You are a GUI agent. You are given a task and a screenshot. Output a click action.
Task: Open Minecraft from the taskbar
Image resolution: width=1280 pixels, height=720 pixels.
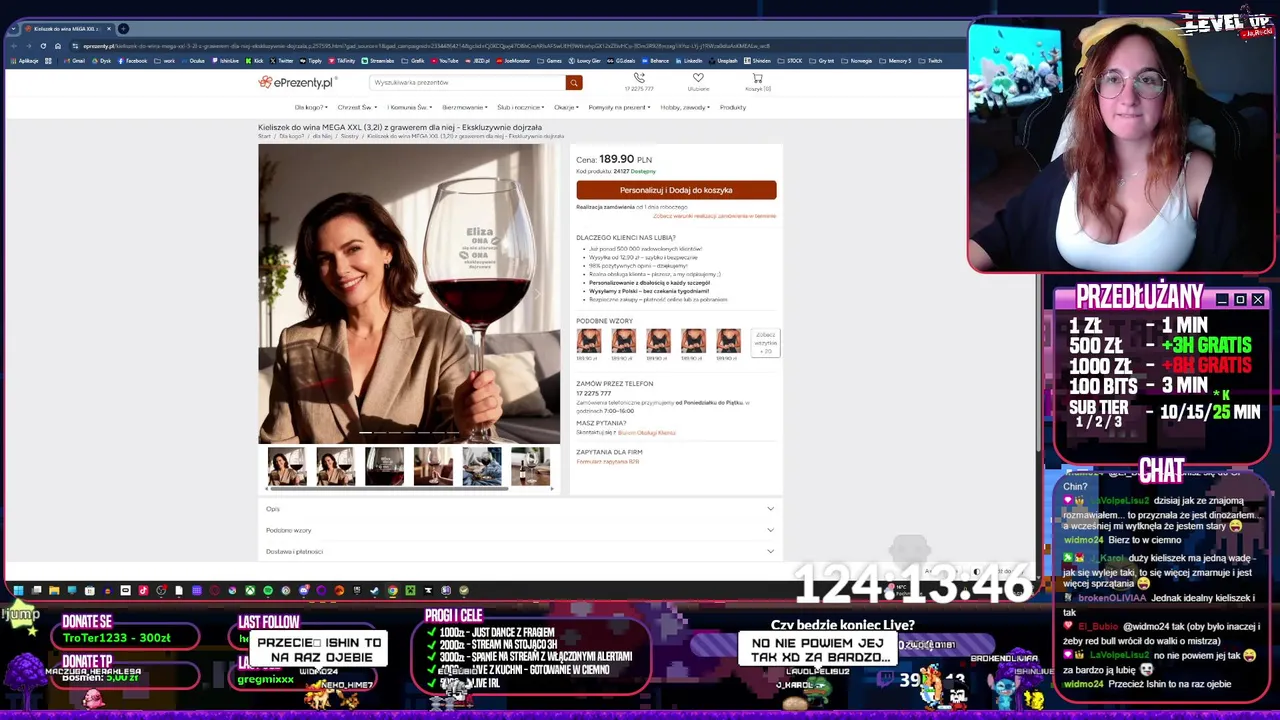click(410, 590)
